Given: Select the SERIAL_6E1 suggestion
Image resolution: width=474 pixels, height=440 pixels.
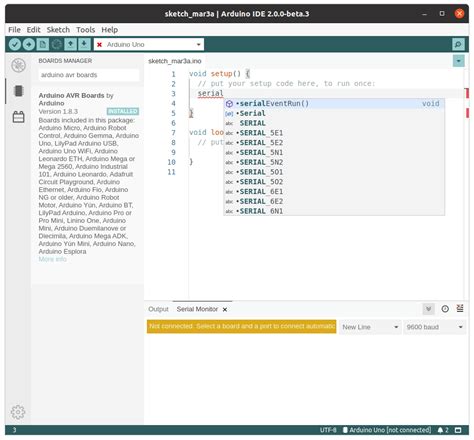Looking at the screenshot, I should pos(334,192).
